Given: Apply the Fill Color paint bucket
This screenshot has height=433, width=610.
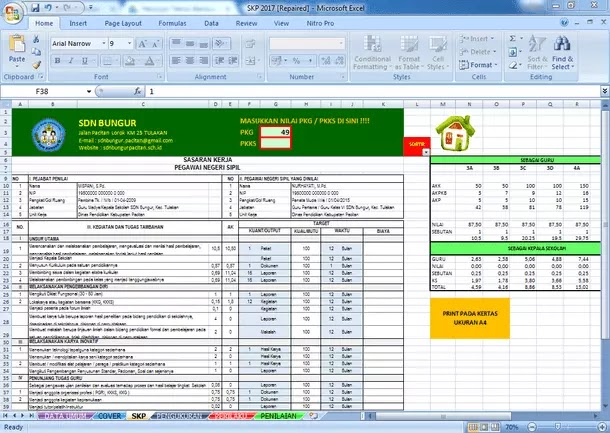Looking at the screenshot, I should 130,61.
